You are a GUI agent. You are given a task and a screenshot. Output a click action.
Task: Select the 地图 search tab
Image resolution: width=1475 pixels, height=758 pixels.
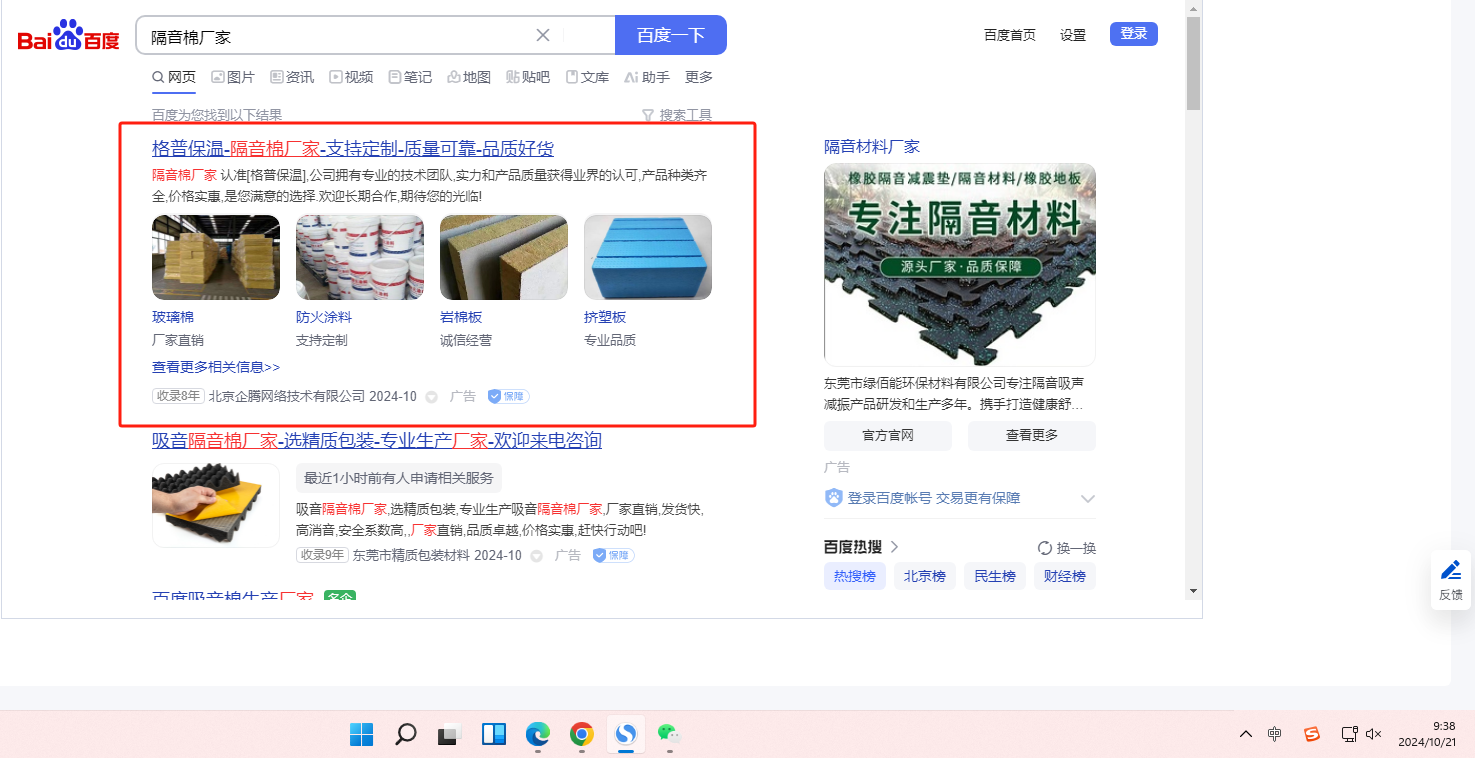[x=469, y=77]
